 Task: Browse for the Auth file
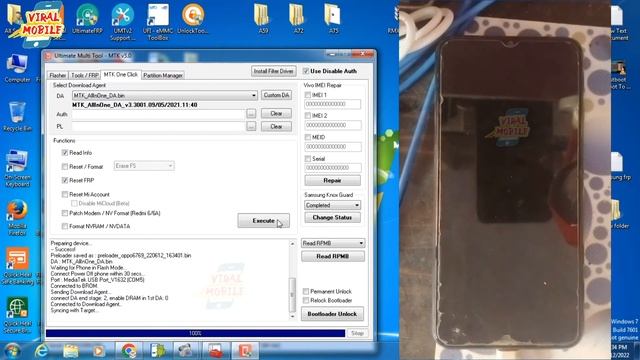[251, 113]
